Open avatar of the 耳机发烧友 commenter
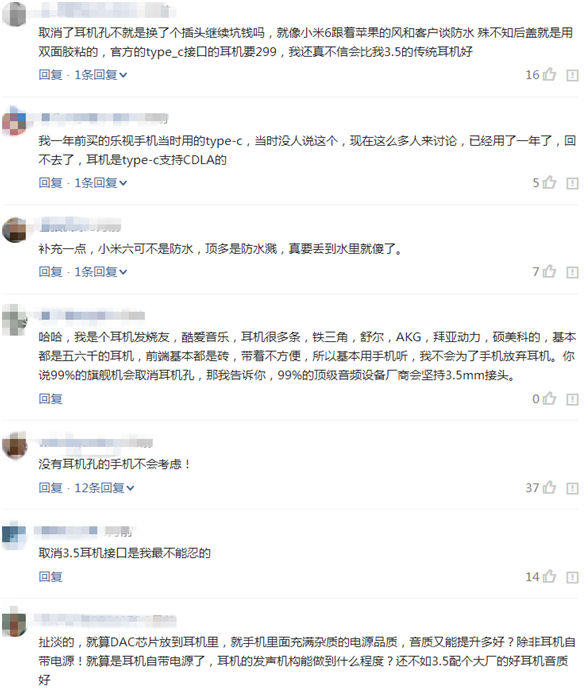This screenshot has width=586, height=688. tap(14, 319)
